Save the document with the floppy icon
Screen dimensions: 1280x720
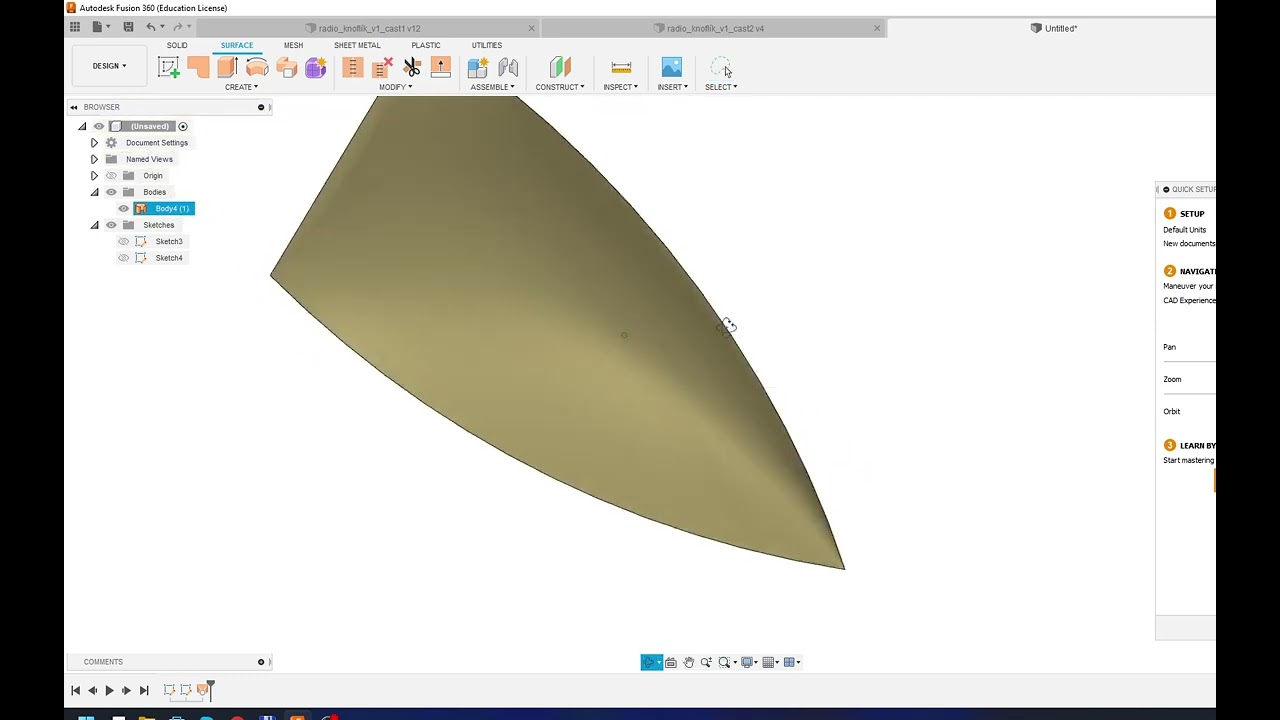(x=128, y=27)
